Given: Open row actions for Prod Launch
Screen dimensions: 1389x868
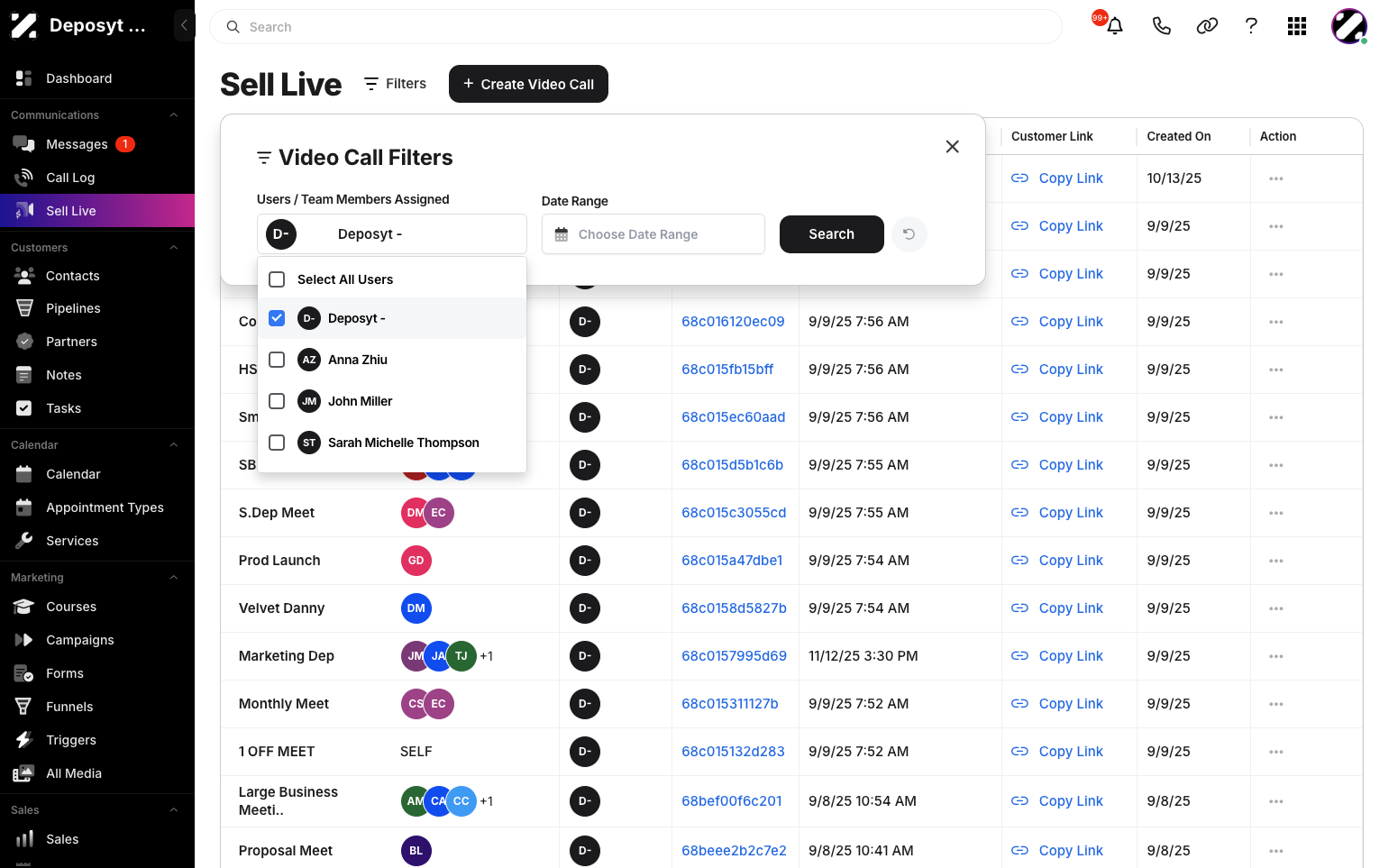Looking at the screenshot, I should pyautogui.click(x=1275, y=561).
